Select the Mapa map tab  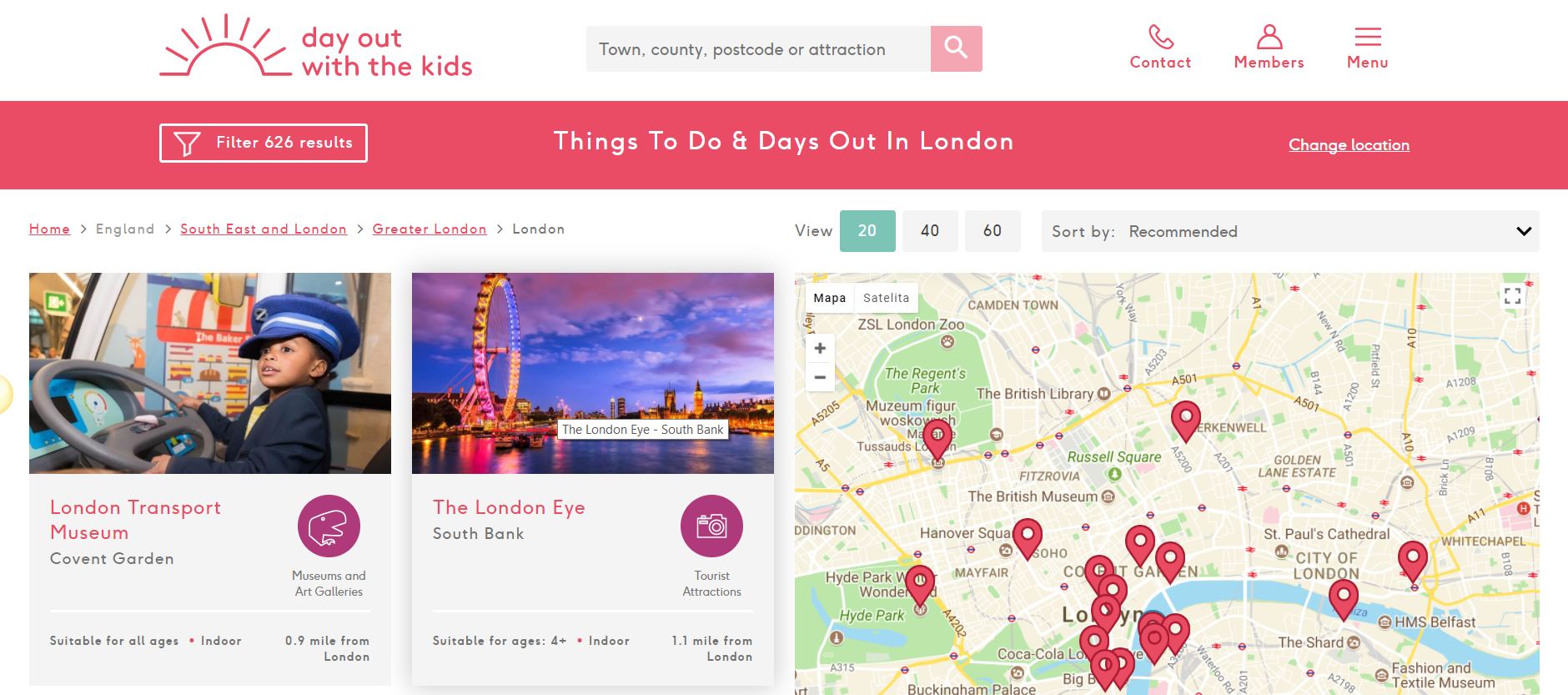[x=830, y=298]
